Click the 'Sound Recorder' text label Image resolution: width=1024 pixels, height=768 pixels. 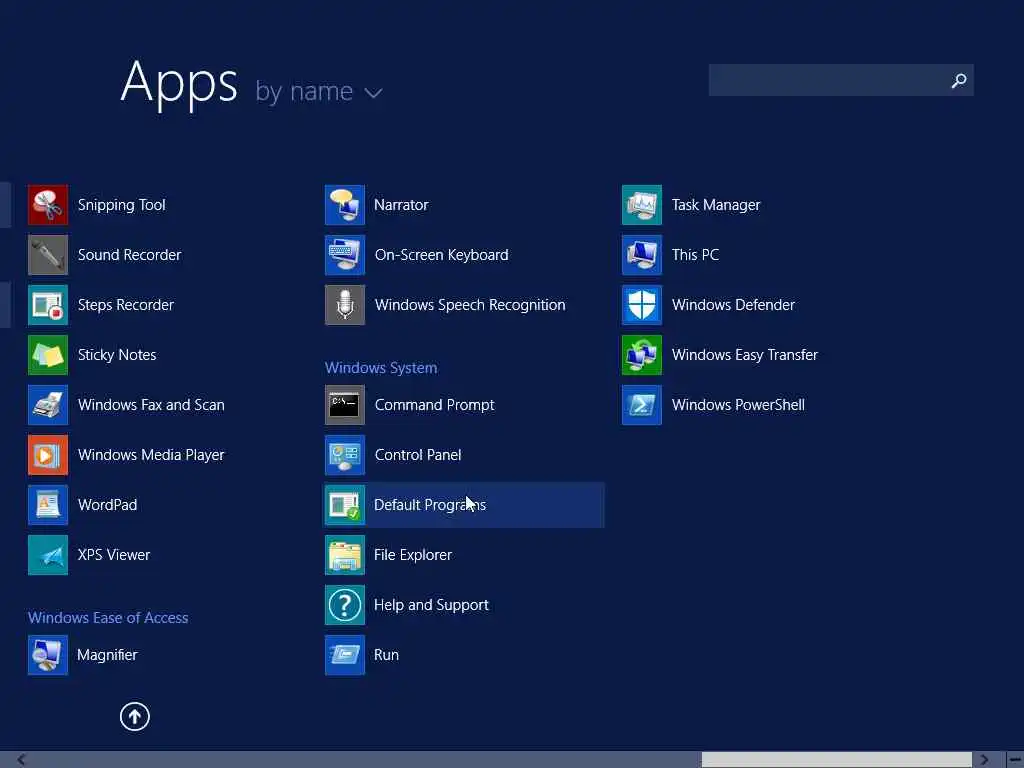(x=129, y=255)
